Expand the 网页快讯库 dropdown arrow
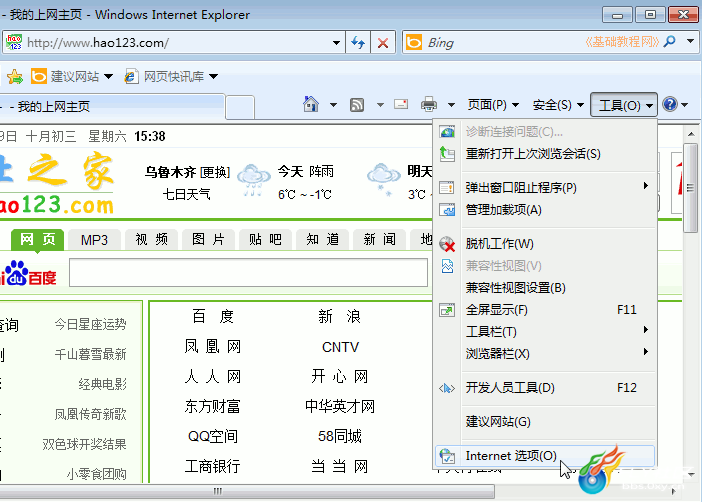Viewport: 702px width, 502px height. 214,77
